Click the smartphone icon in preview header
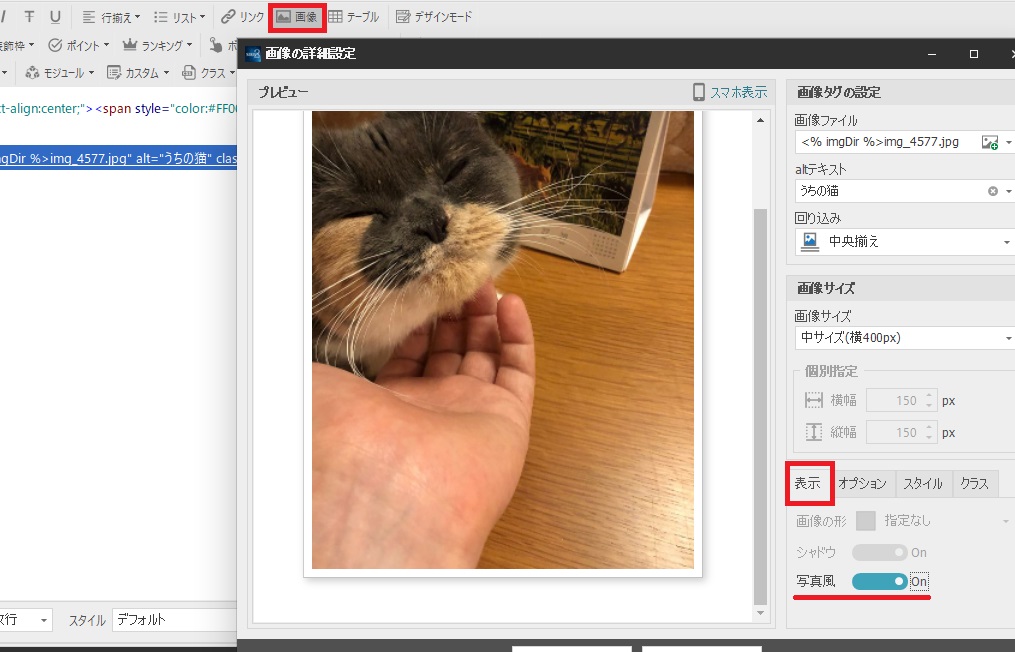 [x=699, y=92]
